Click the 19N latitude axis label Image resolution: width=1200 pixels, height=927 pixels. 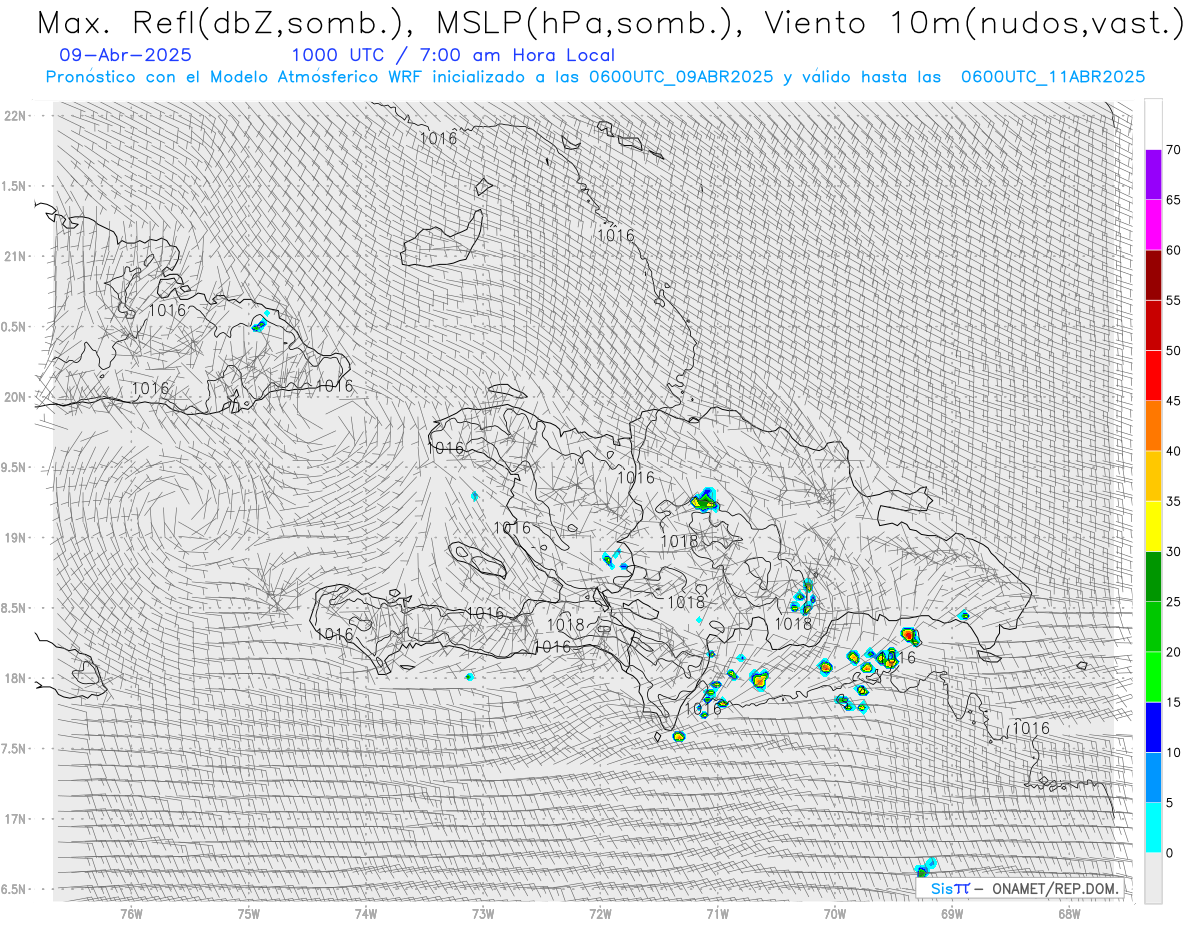14,538
